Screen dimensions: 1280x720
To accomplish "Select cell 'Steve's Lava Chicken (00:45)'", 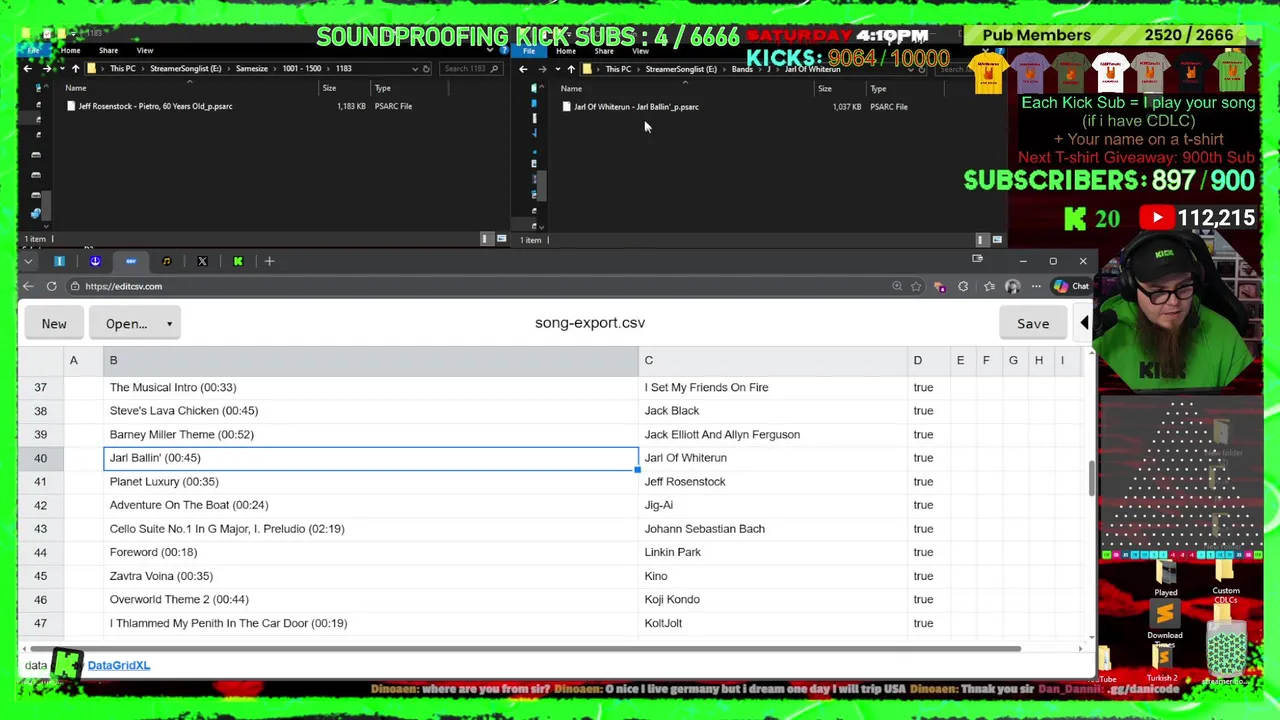I will [x=371, y=411].
